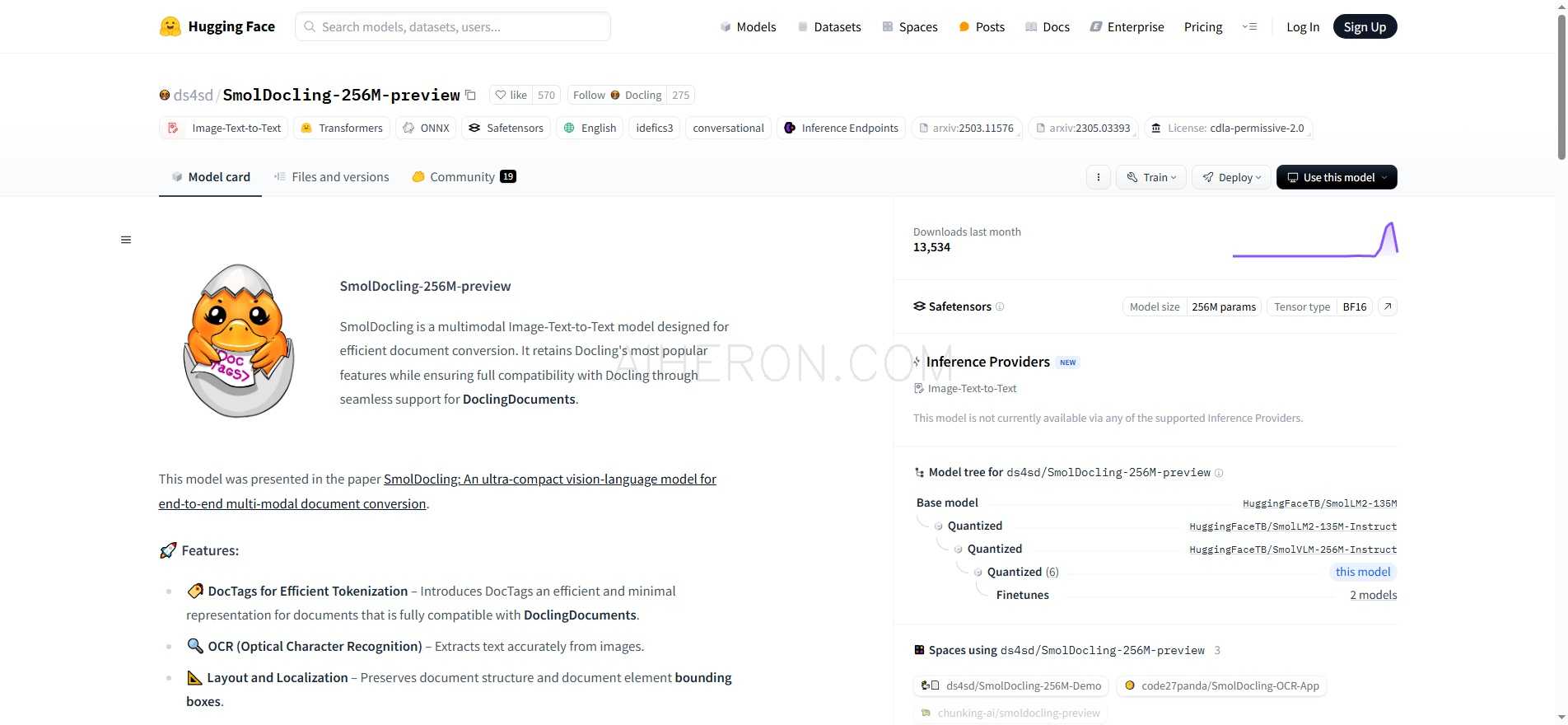Open the navigation overflow menu icon
Viewport: 1568px width, 725px height.
click(x=1249, y=26)
